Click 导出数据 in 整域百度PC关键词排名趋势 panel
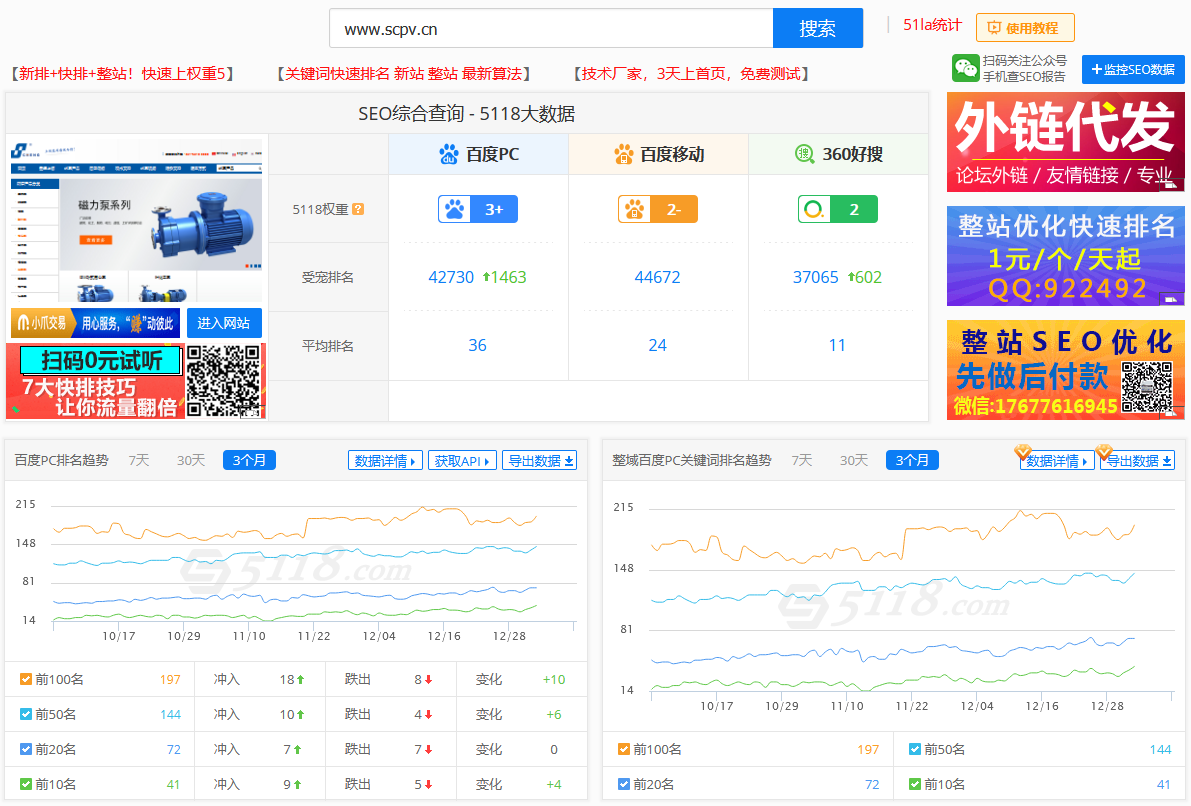1191x806 pixels. 1138,460
